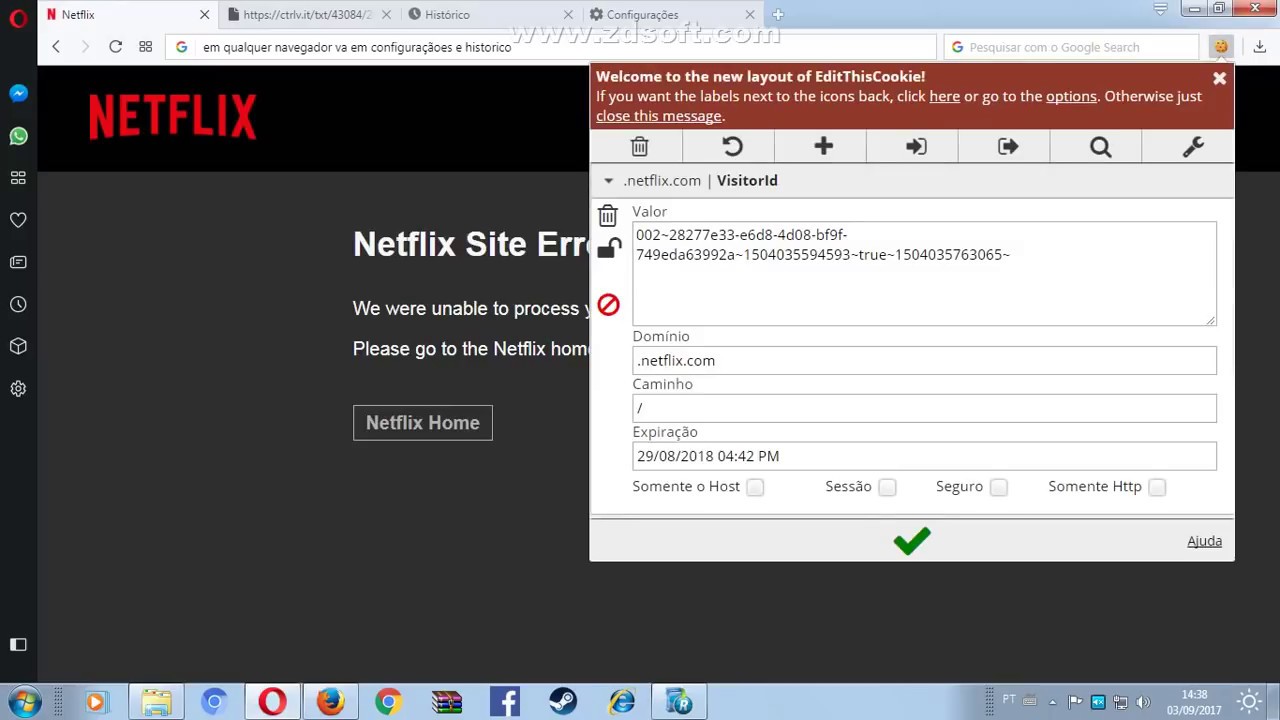This screenshot has height=720, width=1280.
Task: Click 'close this message' link
Action: pyautogui.click(x=659, y=116)
